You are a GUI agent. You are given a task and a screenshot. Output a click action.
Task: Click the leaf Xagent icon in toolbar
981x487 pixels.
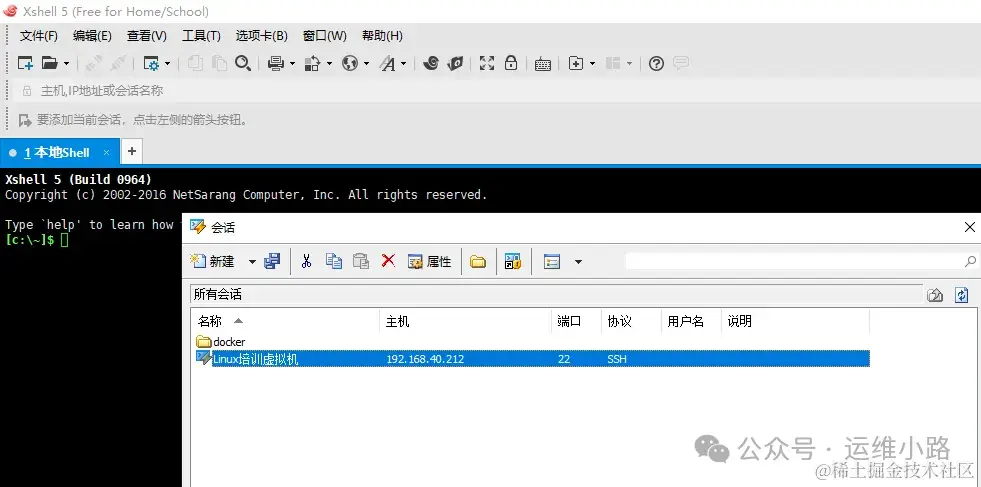[x=456, y=63]
